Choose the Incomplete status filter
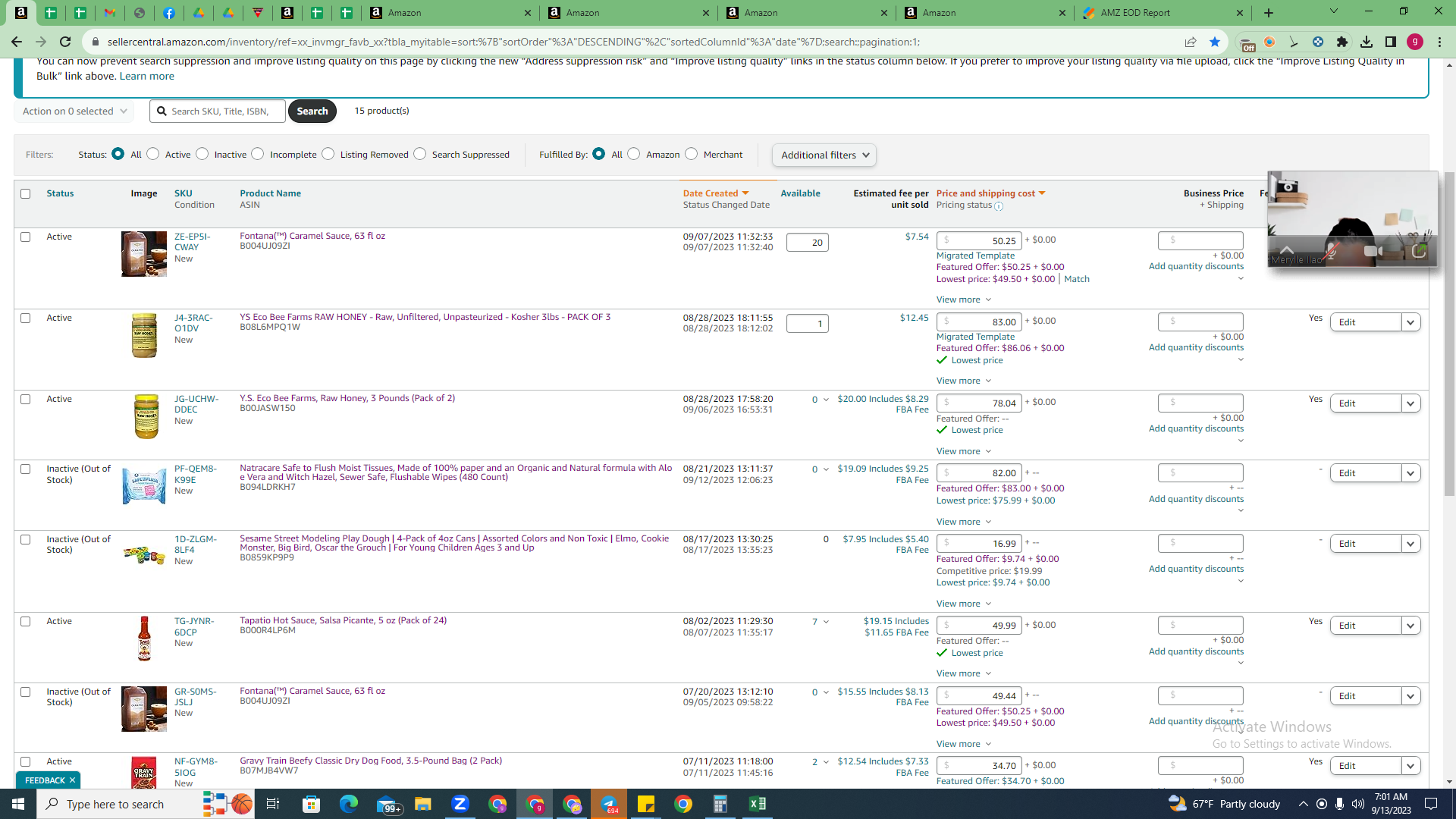 point(258,154)
